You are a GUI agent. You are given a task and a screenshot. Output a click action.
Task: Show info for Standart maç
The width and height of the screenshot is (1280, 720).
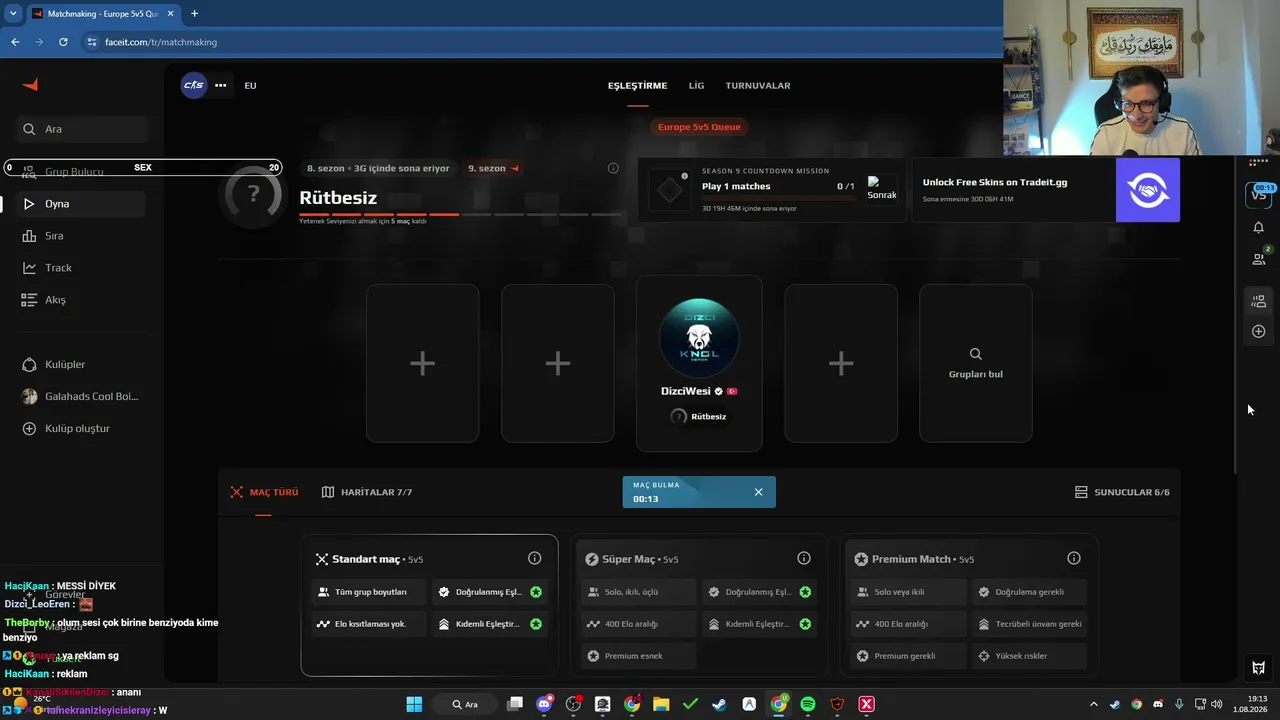(534, 558)
